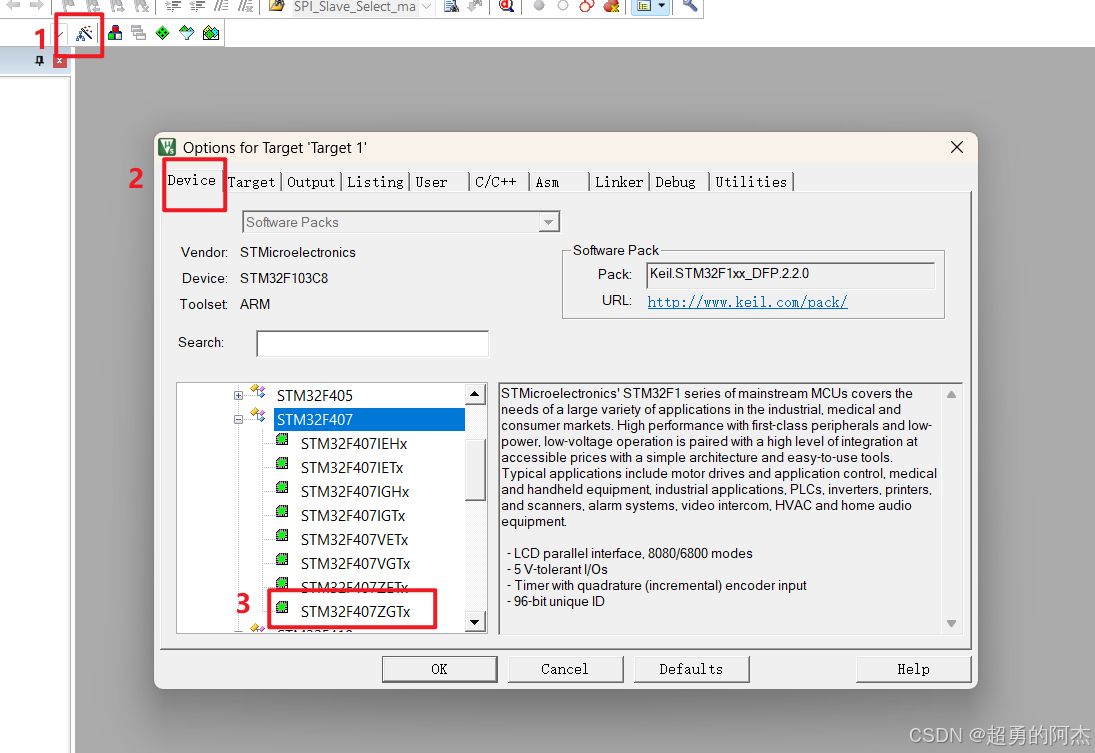Switch to the Utilities tab
The width and height of the screenshot is (1095, 753).
[x=751, y=182]
